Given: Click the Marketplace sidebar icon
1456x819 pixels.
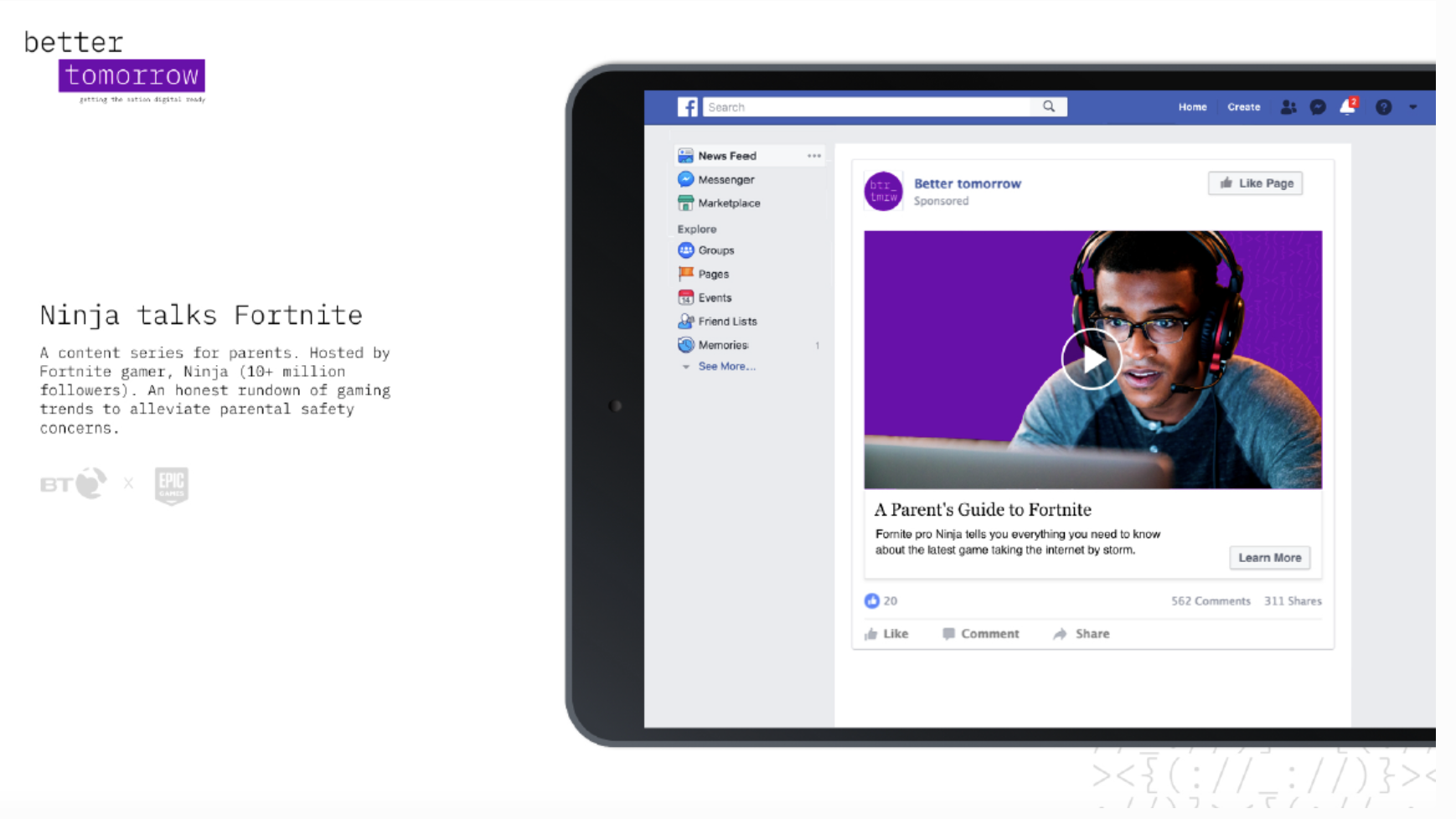Looking at the screenshot, I should [685, 203].
